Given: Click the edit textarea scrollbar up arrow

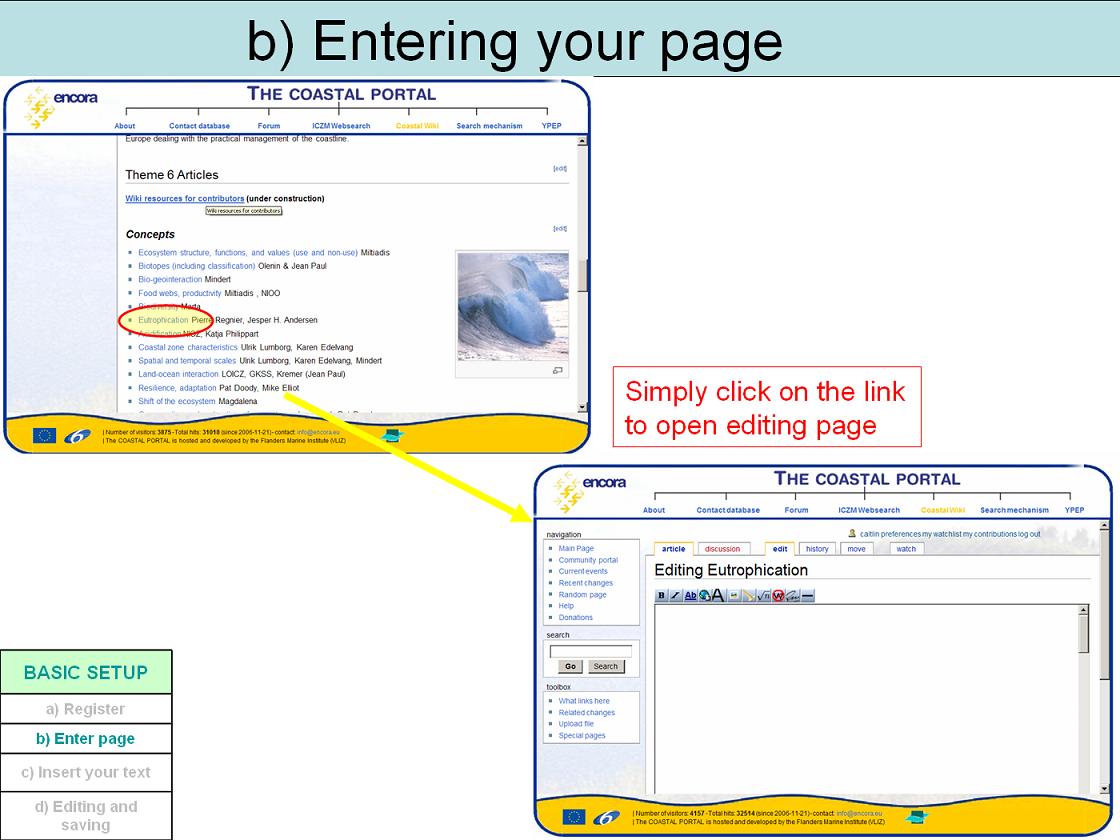Looking at the screenshot, I should (1083, 609).
